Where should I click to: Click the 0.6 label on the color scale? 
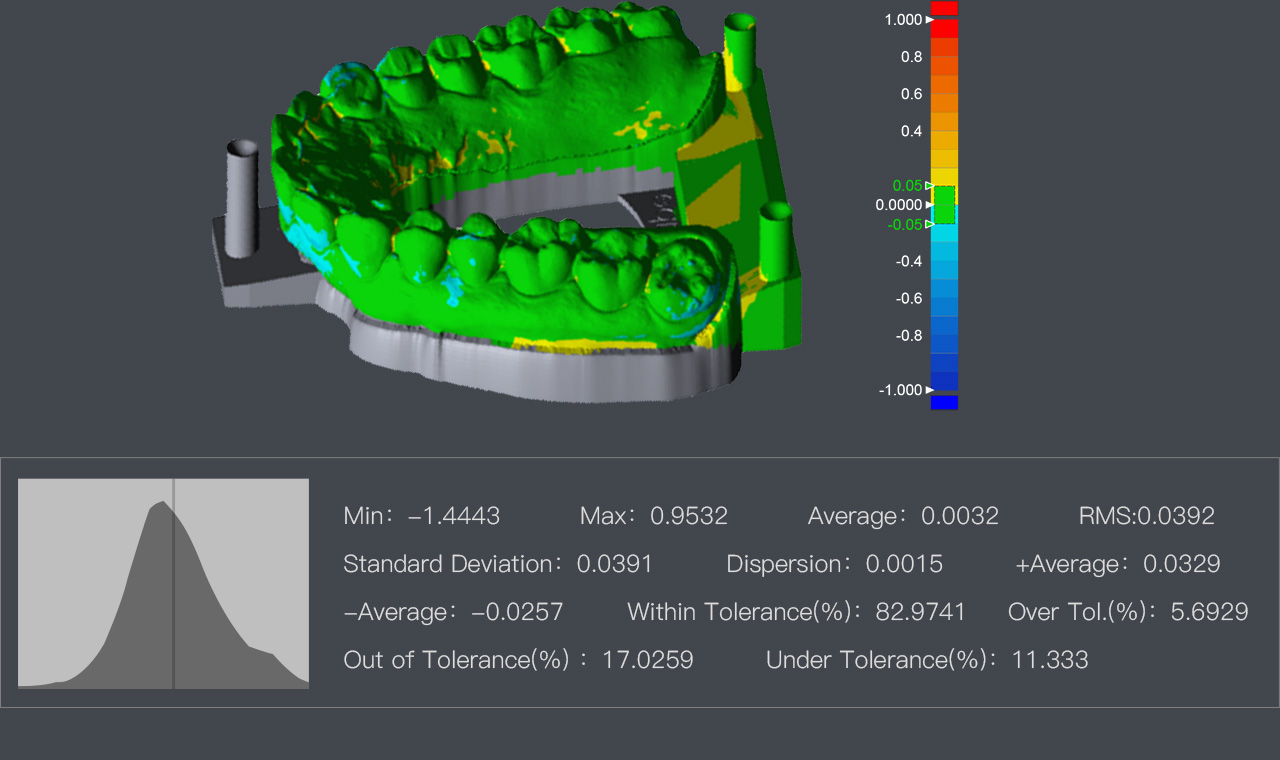[x=911, y=94]
